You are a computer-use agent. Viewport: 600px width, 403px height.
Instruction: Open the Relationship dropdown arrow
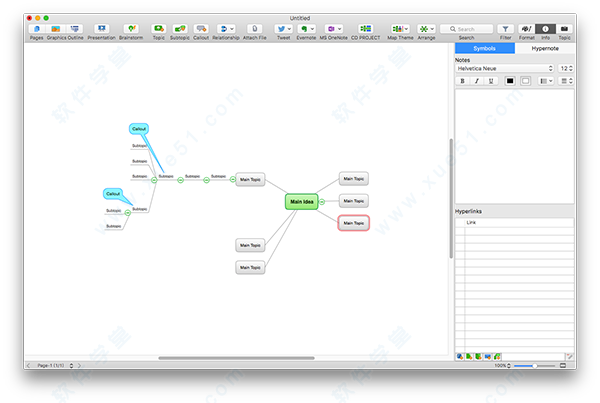pyautogui.click(x=232, y=29)
